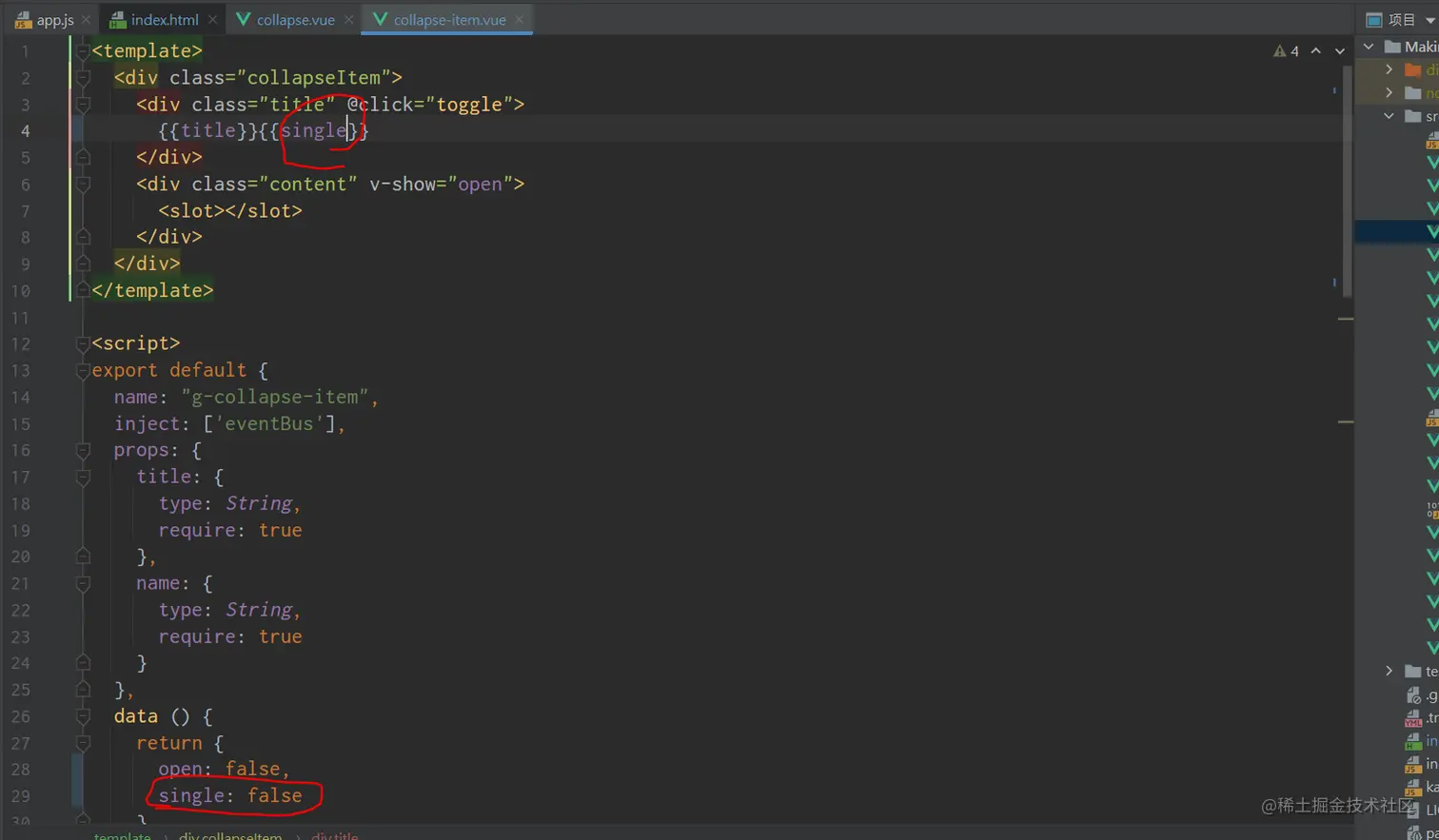Select the 'sr' source folder icon

1413,115
